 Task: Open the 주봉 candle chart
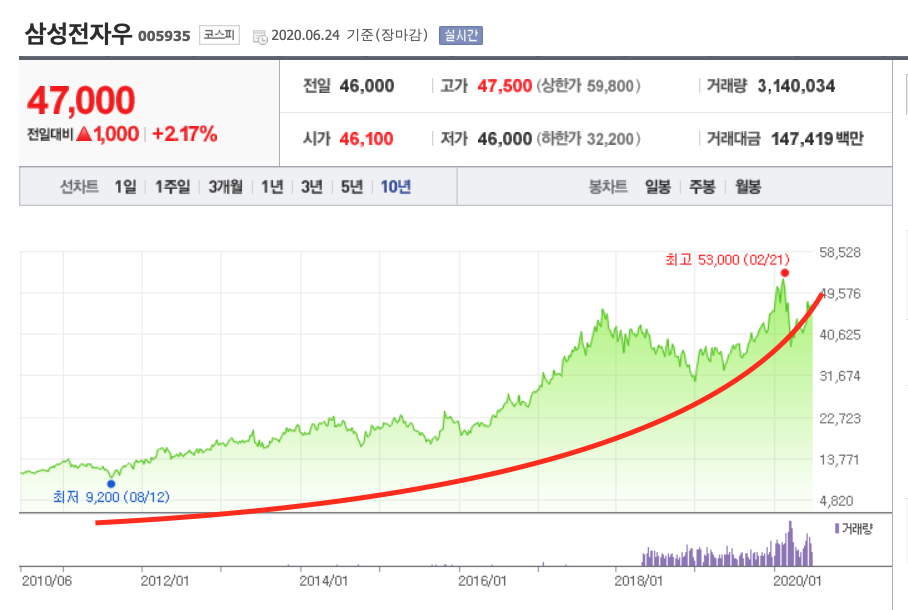[702, 187]
